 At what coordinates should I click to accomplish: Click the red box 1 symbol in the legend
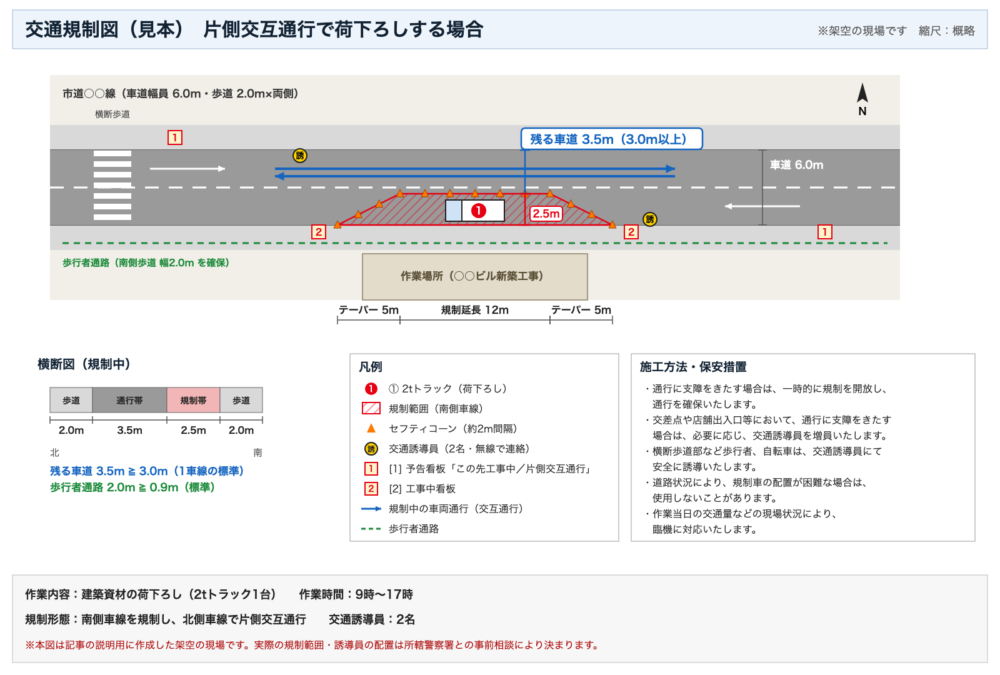coord(371,468)
